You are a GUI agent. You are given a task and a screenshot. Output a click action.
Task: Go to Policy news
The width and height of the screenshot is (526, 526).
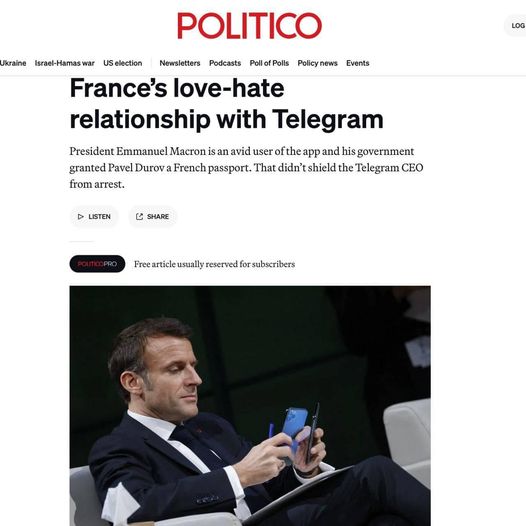coord(318,63)
